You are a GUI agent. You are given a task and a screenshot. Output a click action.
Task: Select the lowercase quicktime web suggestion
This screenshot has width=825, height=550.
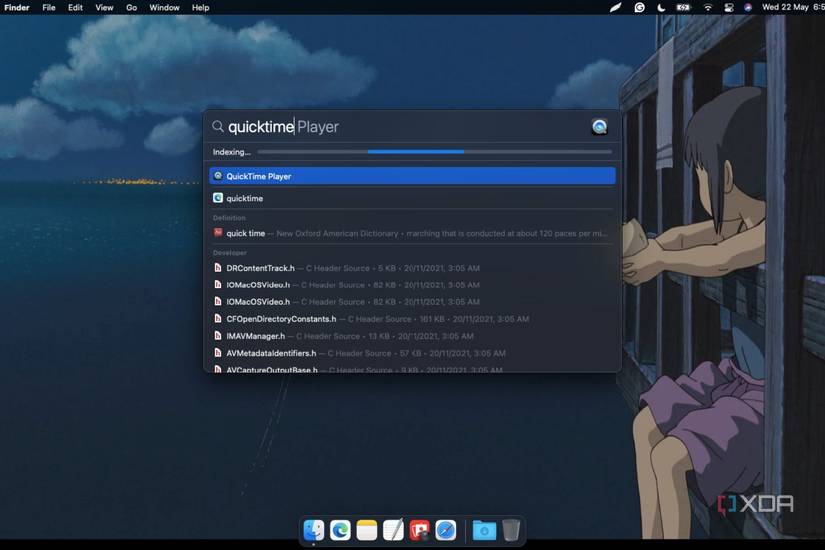(412, 198)
